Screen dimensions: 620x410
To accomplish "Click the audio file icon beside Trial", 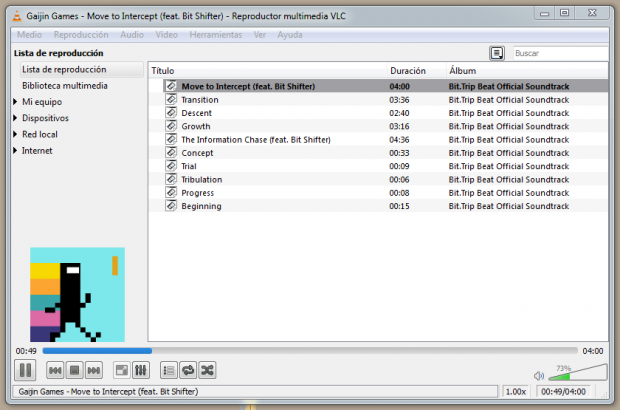I will 171,166.
